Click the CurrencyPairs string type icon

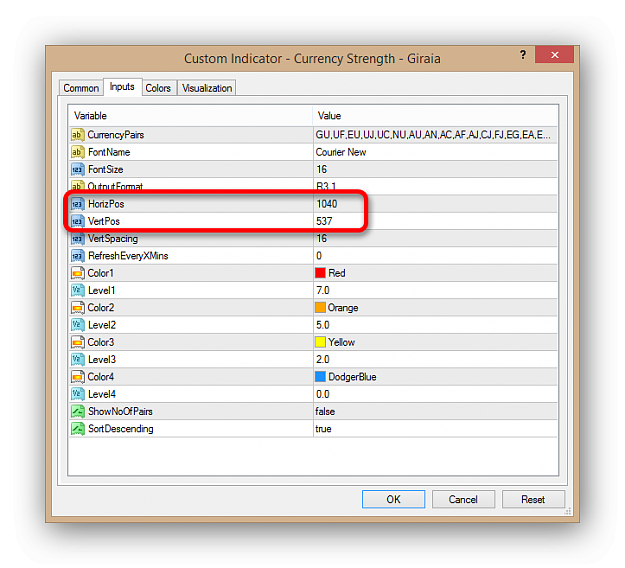click(78, 135)
